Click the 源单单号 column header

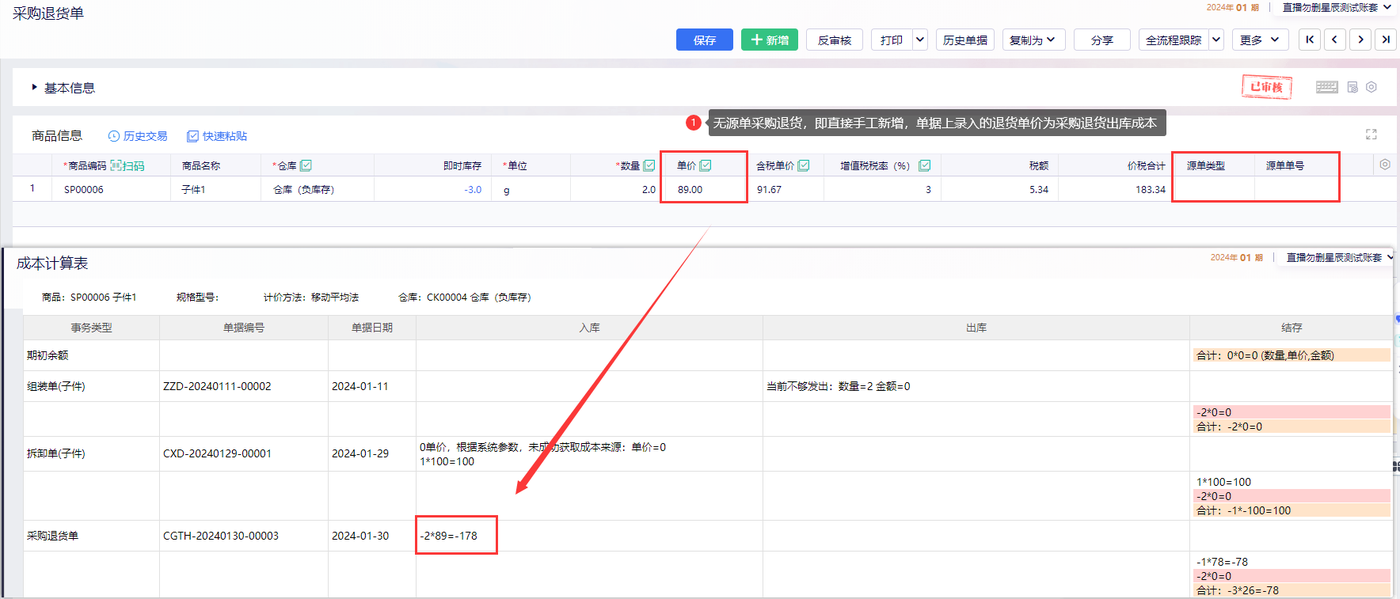[1285, 165]
